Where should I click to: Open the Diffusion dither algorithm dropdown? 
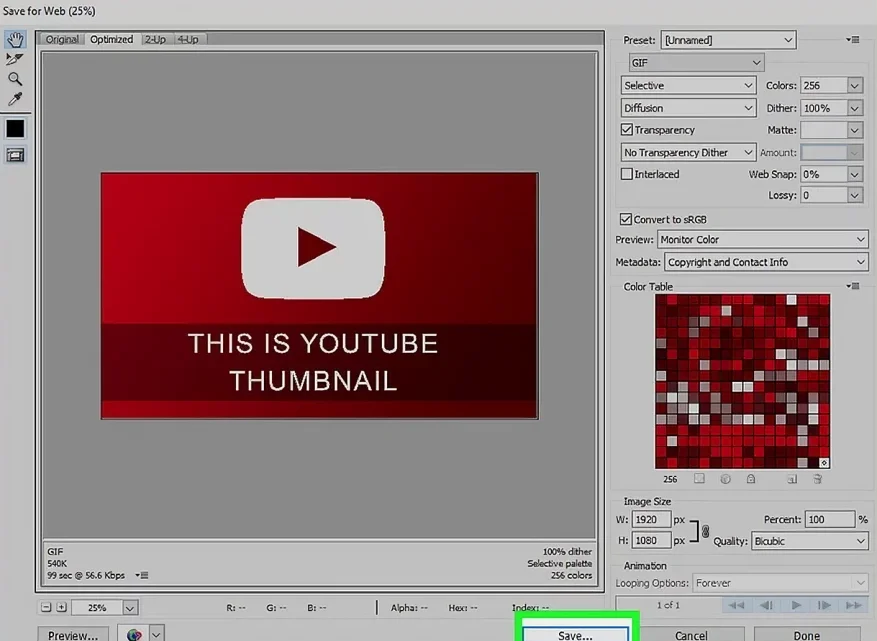tap(689, 108)
